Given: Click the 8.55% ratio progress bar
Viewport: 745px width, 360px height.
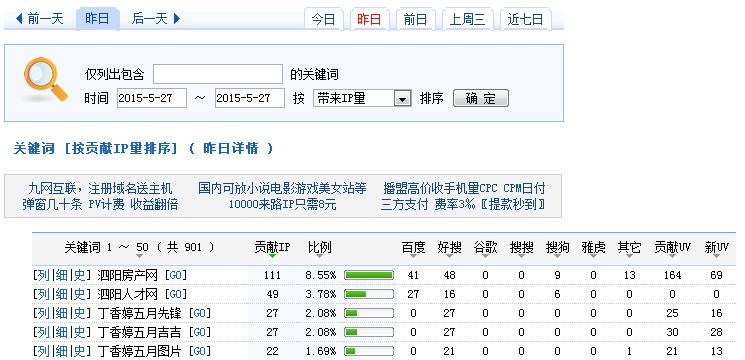Looking at the screenshot, I should tap(369, 275).
